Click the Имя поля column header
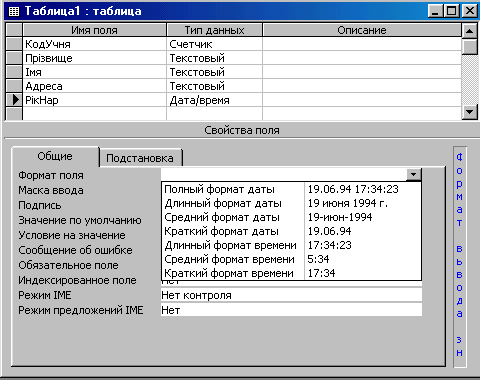 click(95, 30)
